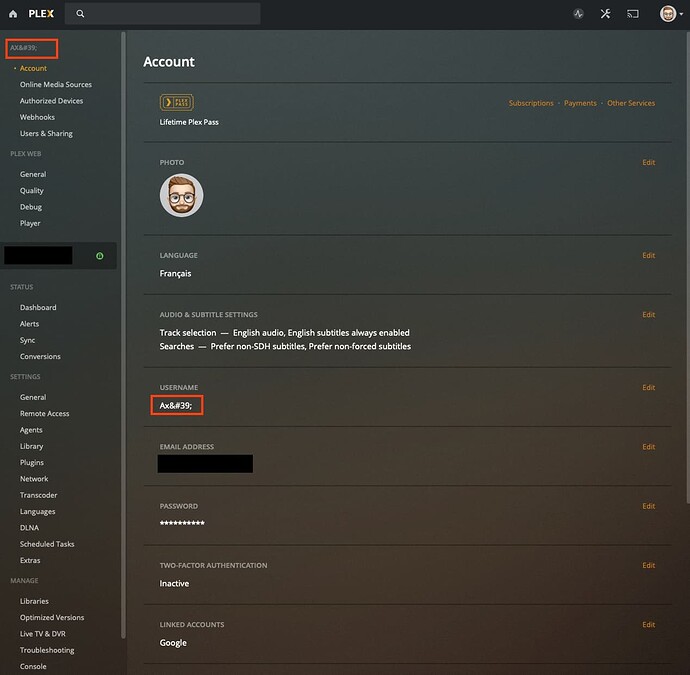Click the green server status icon
690x675 pixels.
(100, 256)
